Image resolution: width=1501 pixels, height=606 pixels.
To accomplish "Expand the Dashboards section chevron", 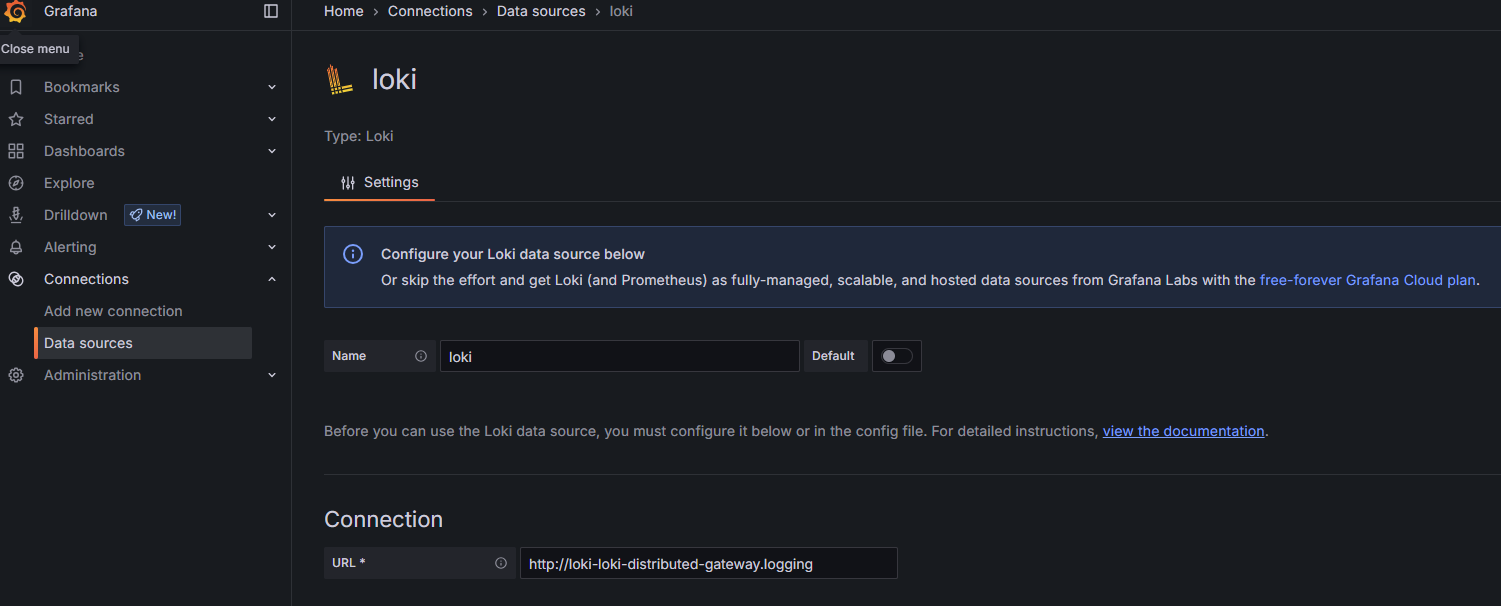I will point(272,151).
